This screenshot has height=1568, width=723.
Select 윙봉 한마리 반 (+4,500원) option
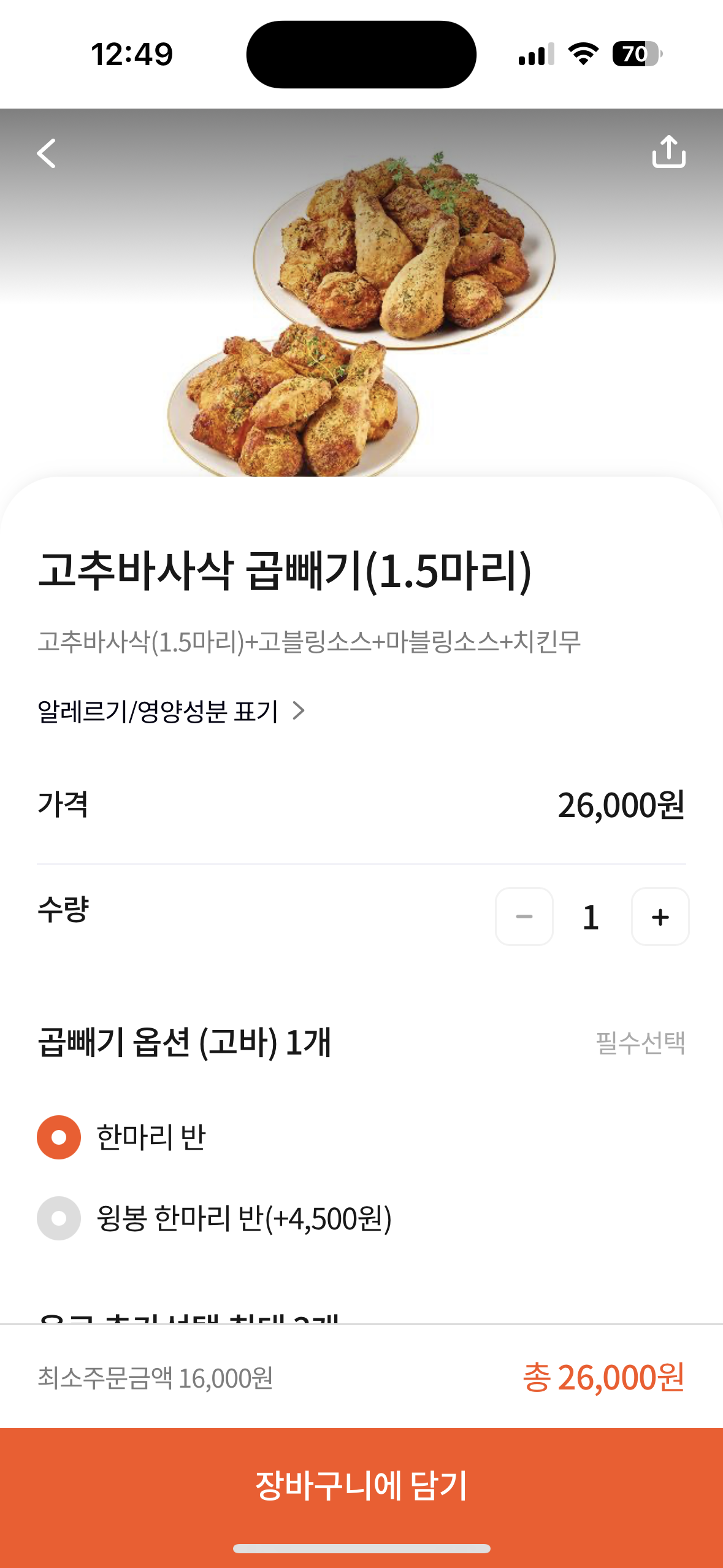point(59,1218)
